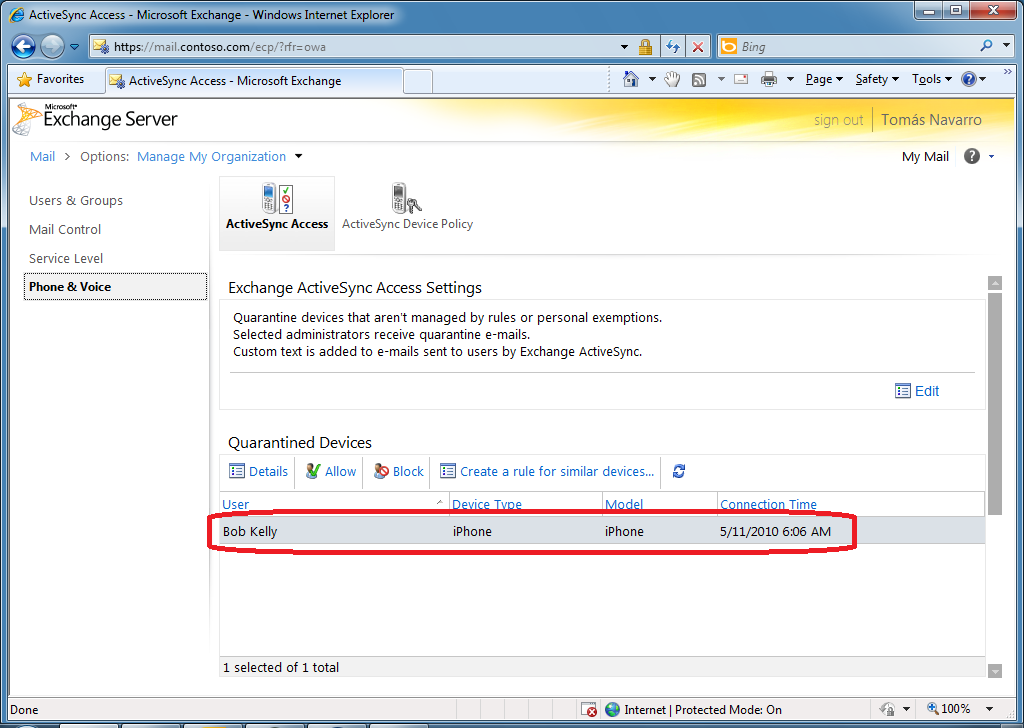Sort by Connection Time column header
The width and height of the screenshot is (1024, 728).
768,504
